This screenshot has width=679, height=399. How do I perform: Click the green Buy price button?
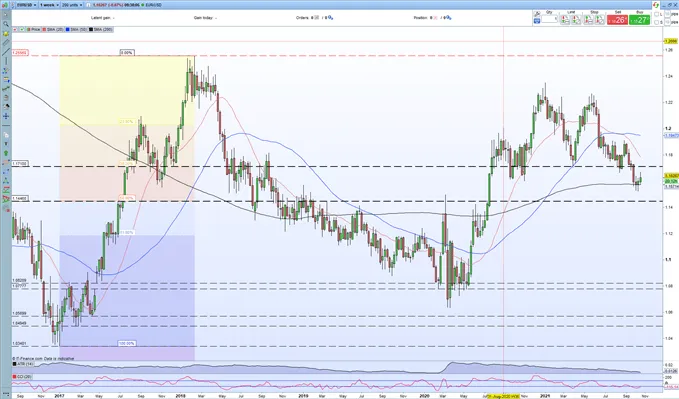pyautogui.click(x=640, y=19)
